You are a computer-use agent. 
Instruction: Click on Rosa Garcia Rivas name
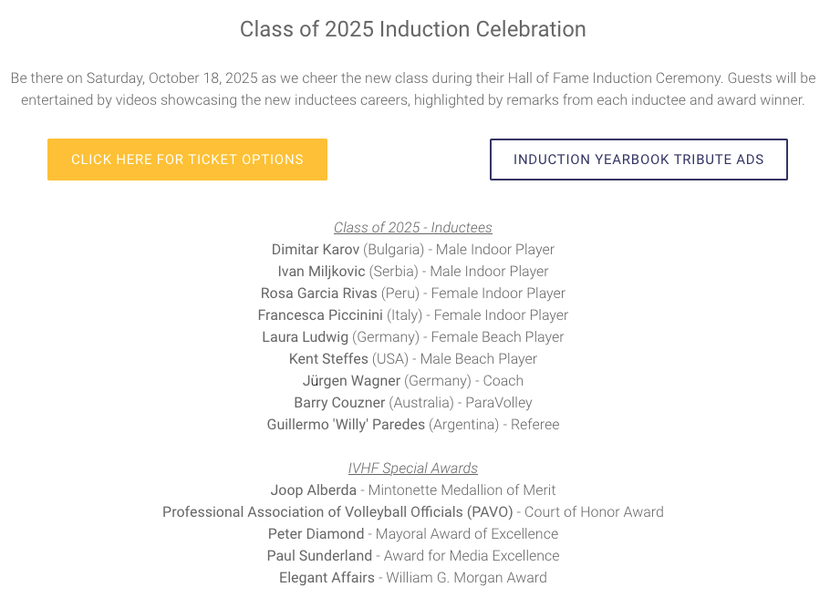(x=319, y=293)
